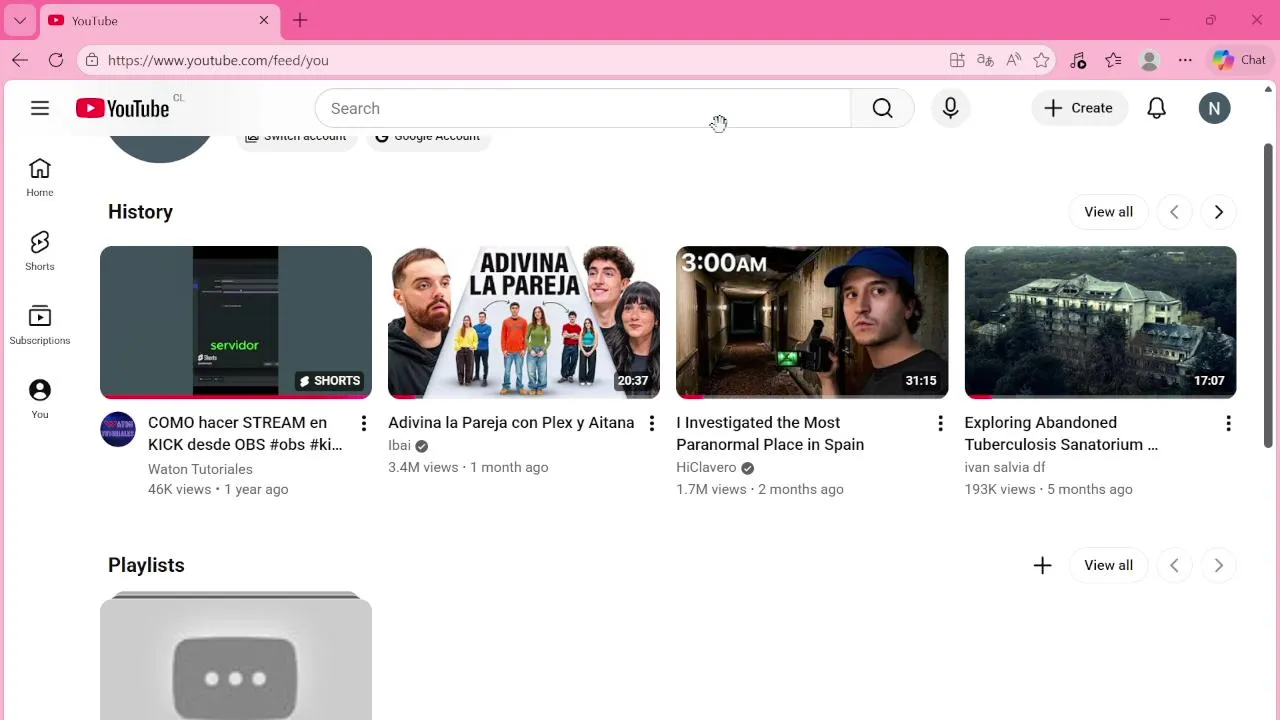
Task: Show previous History videos with left arrow
Action: point(1174,212)
